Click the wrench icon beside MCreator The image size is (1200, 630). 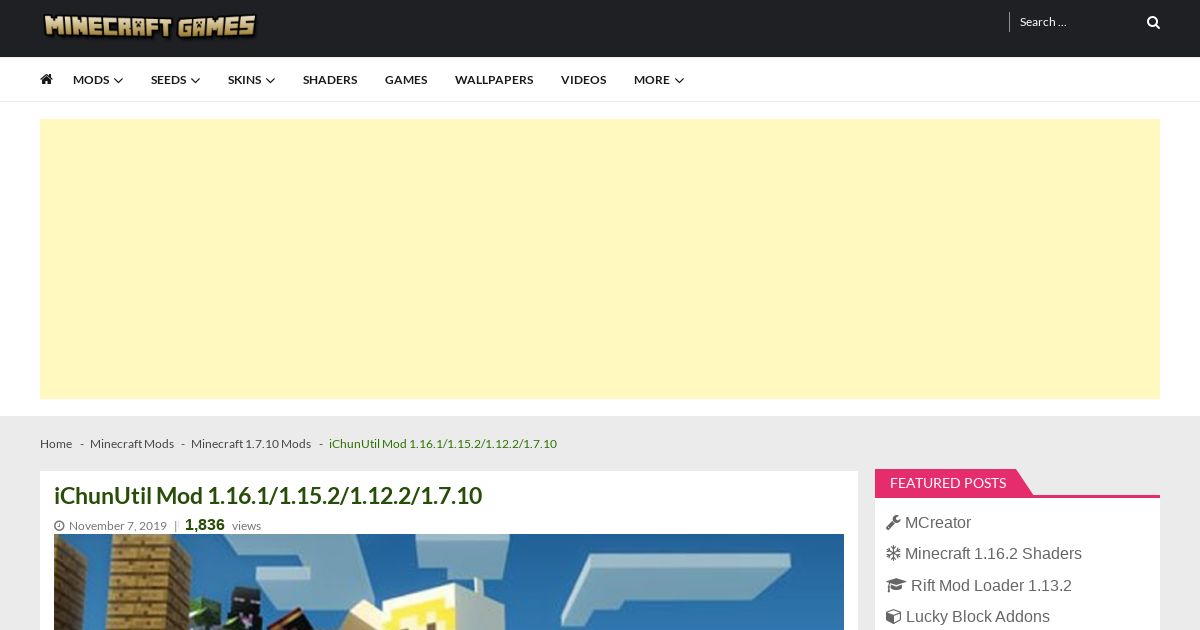tap(893, 523)
